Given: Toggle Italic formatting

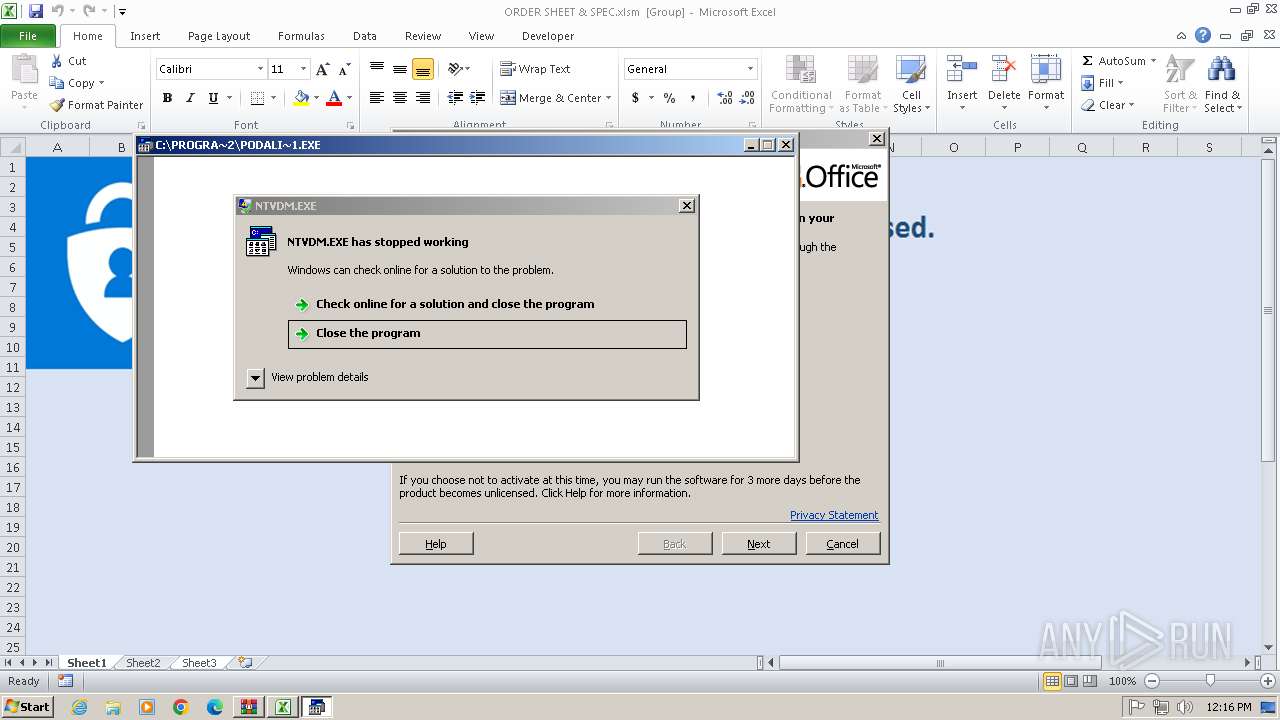Looking at the screenshot, I should point(190,98).
